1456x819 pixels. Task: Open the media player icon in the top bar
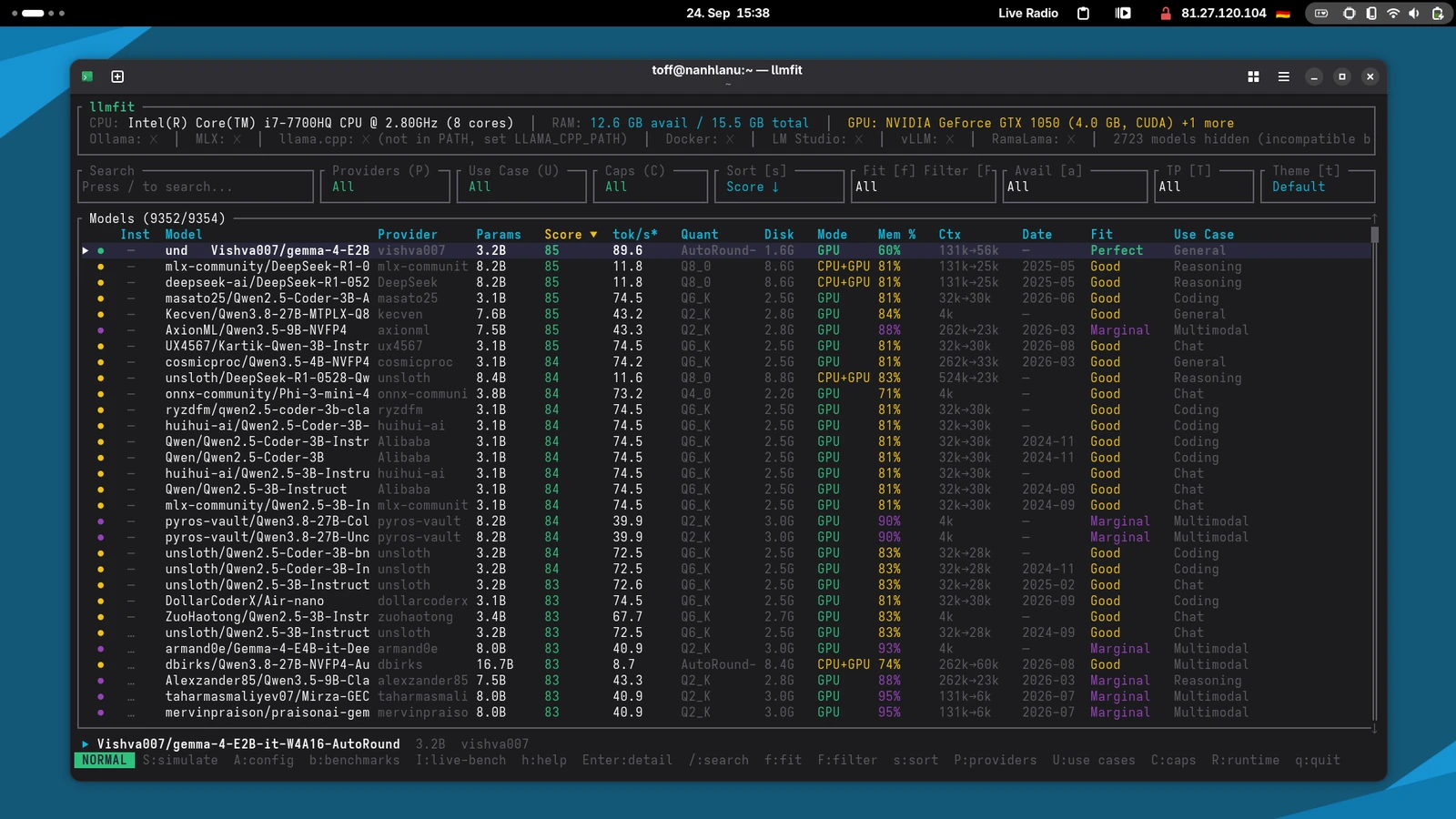pos(1123,14)
